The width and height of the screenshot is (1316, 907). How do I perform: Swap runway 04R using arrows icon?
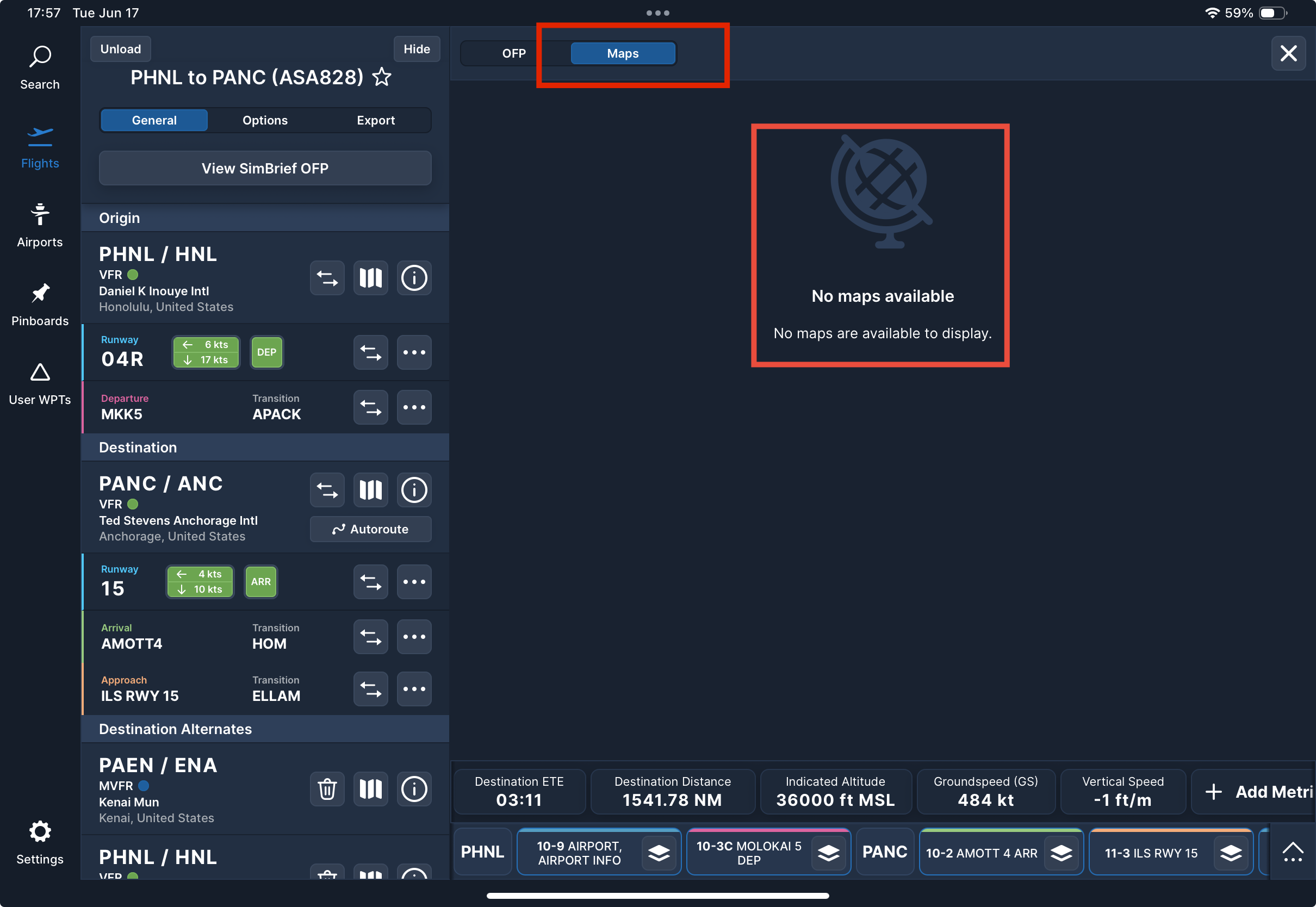pyautogui.click(x=370, y=352)
